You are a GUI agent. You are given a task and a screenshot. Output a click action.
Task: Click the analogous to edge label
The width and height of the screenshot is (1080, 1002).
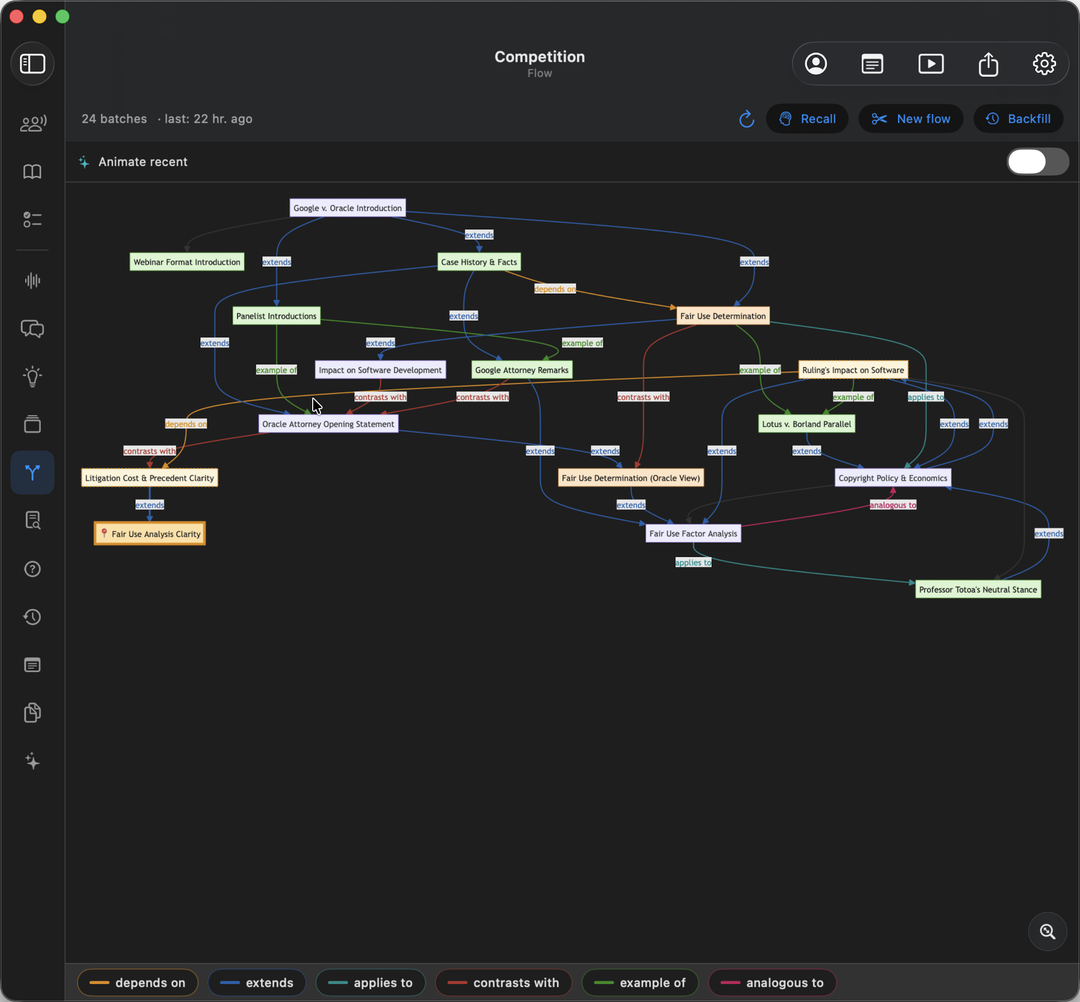893,505
